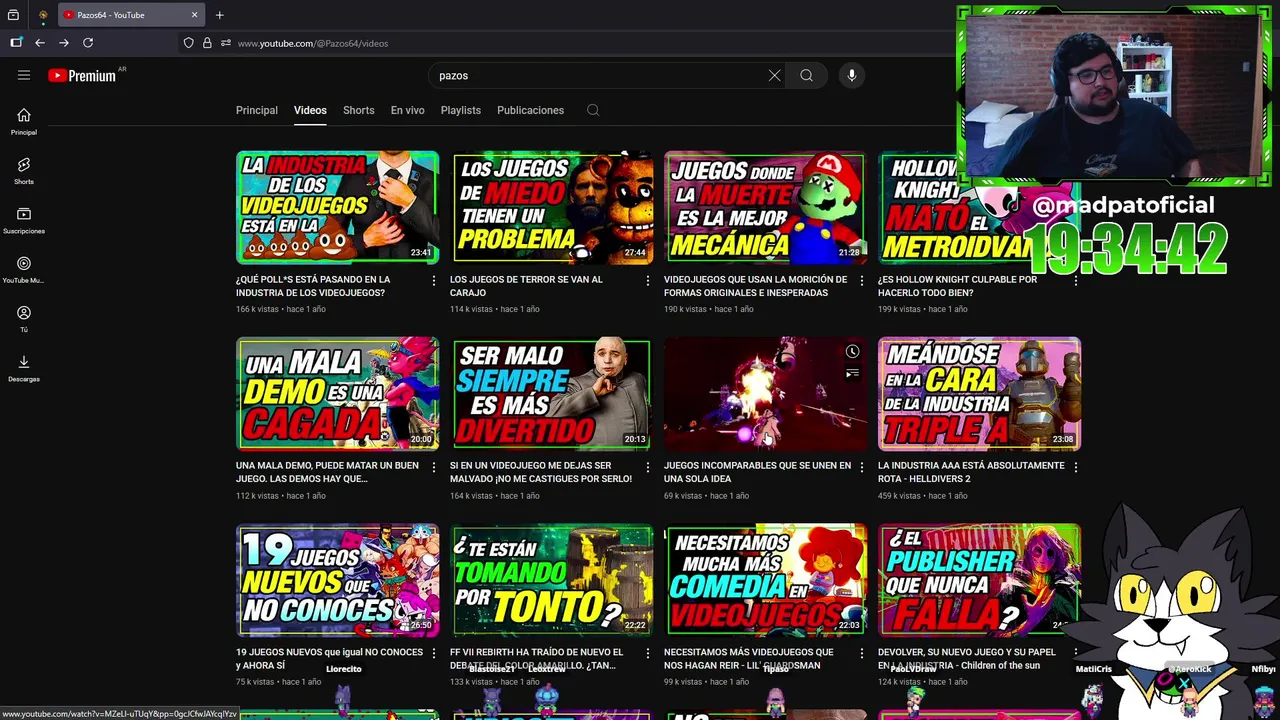This screenshot has height=720, width=1280.
Task: Open title ¿Es Hollow Knight culpable
Action: coord(957,286)
